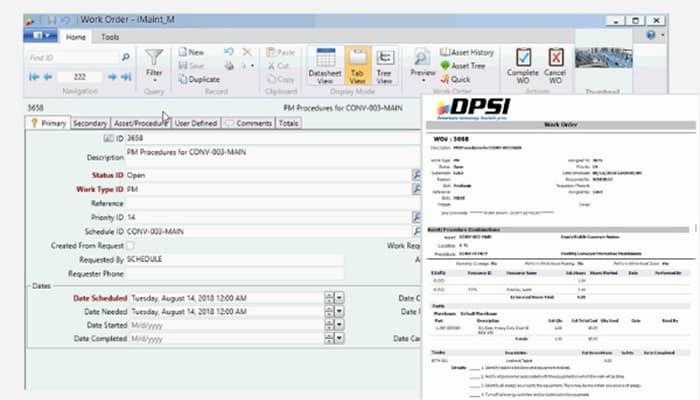Look up Status ID values

click(416, 174)
